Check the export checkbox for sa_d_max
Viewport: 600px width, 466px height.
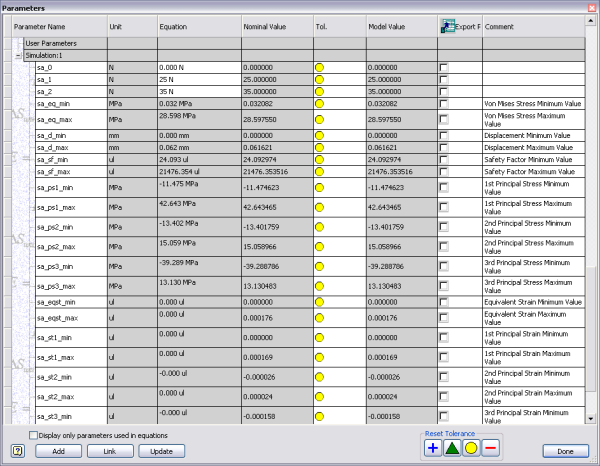[x=444, y=146]
